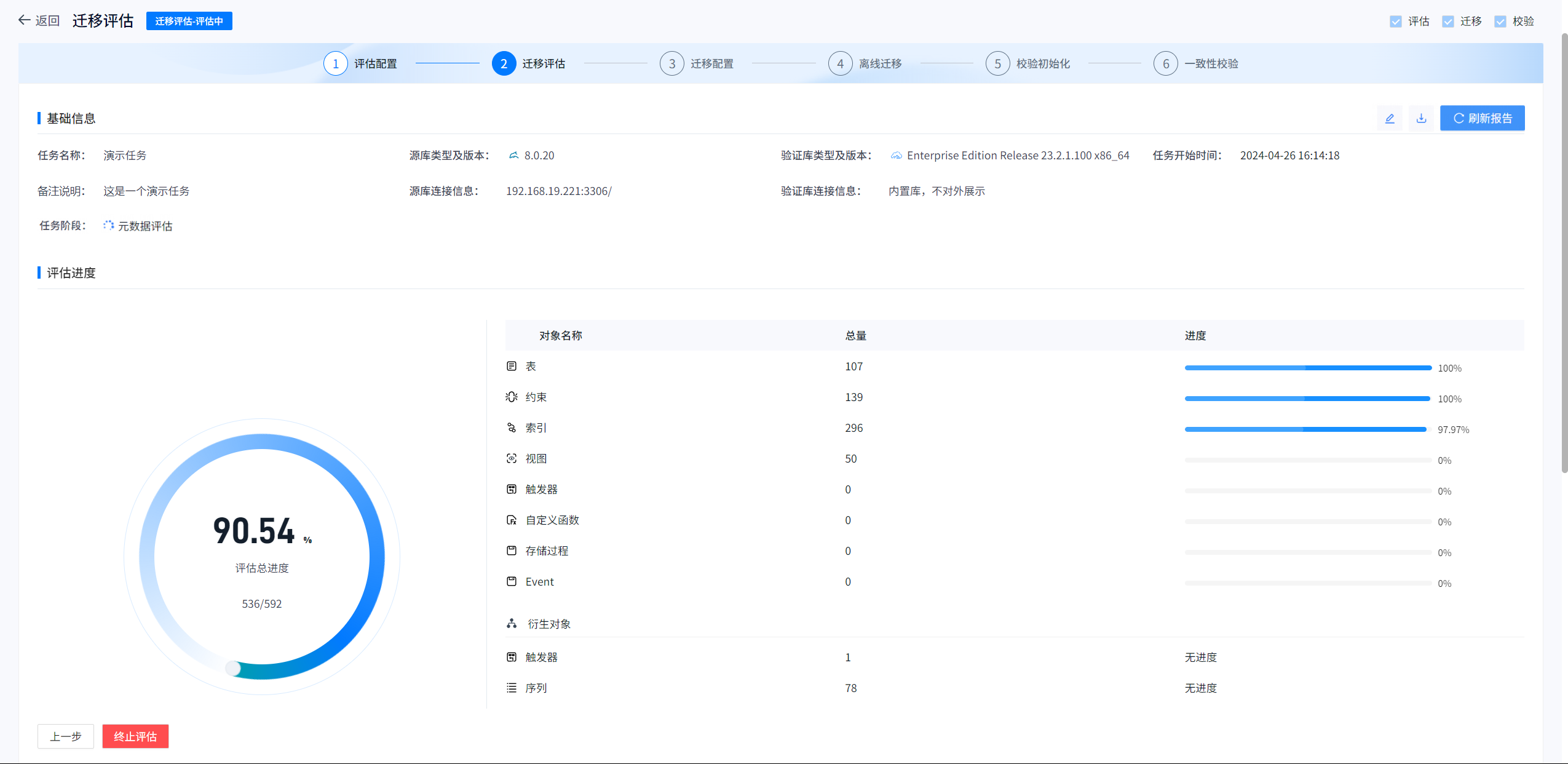Toggle the 评估 checkbox

1395,22
